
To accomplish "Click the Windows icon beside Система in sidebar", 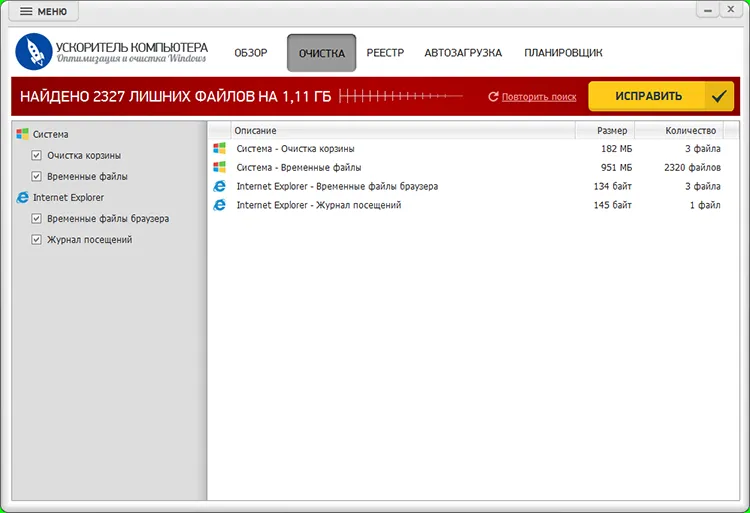I will (x=22, y=134).
